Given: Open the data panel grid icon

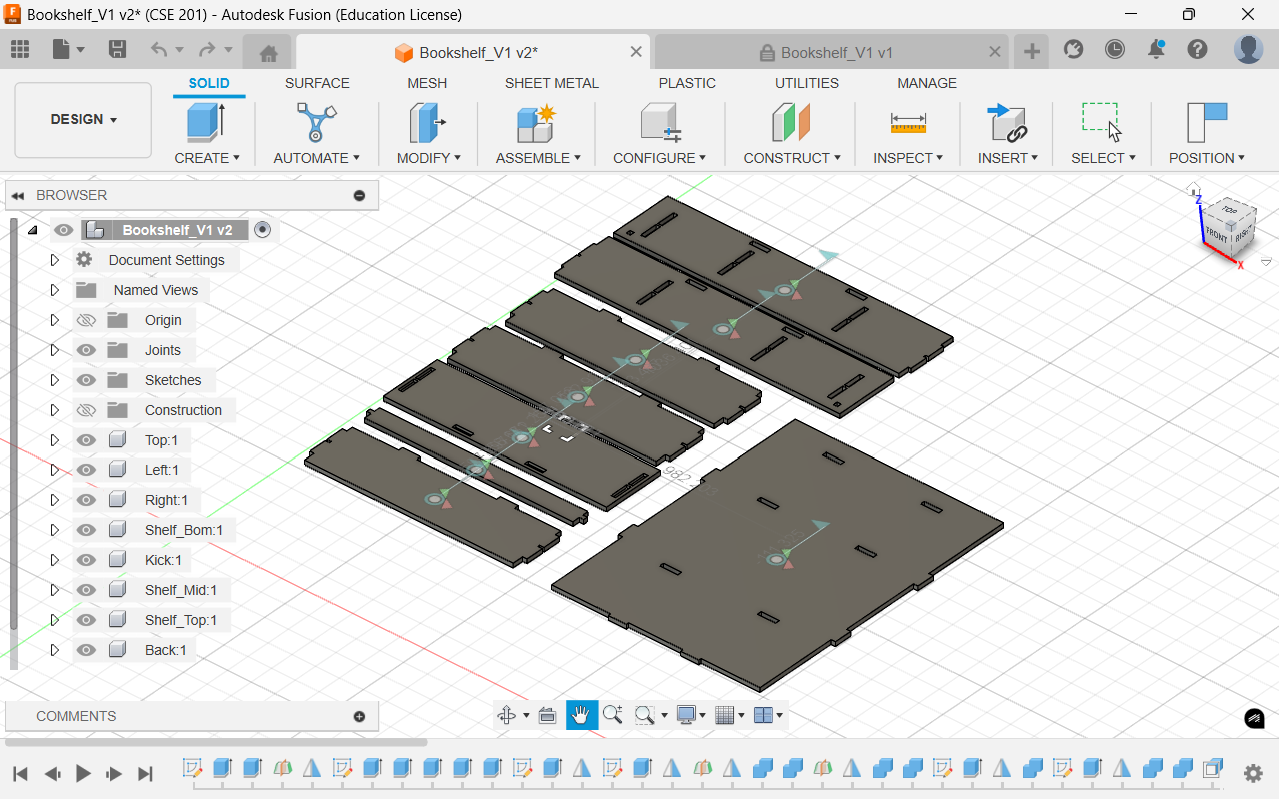Looking at the screenshot, I should 20,50.
